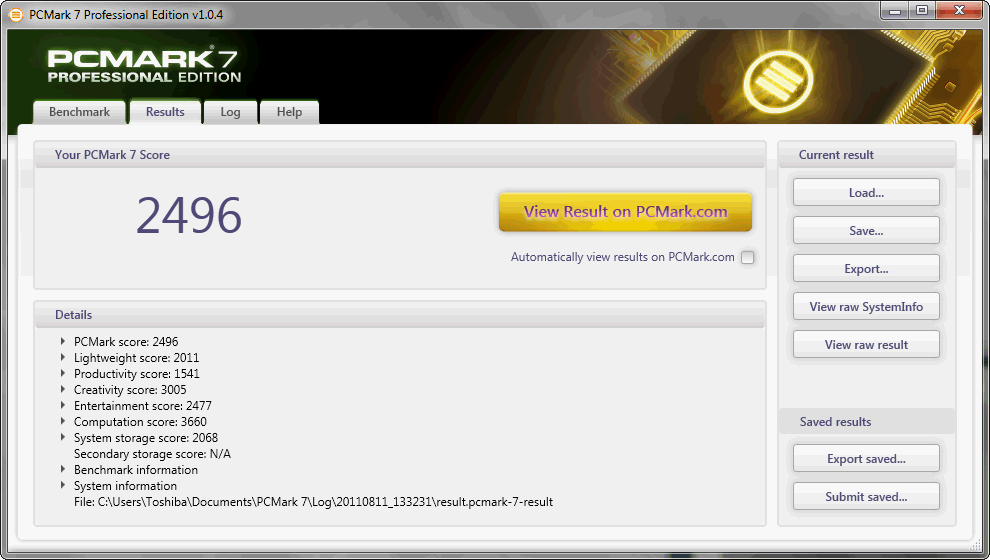Select 'Secondary storage score: N/A' text
The image size is (990, 560).
(x=152, y=454)
